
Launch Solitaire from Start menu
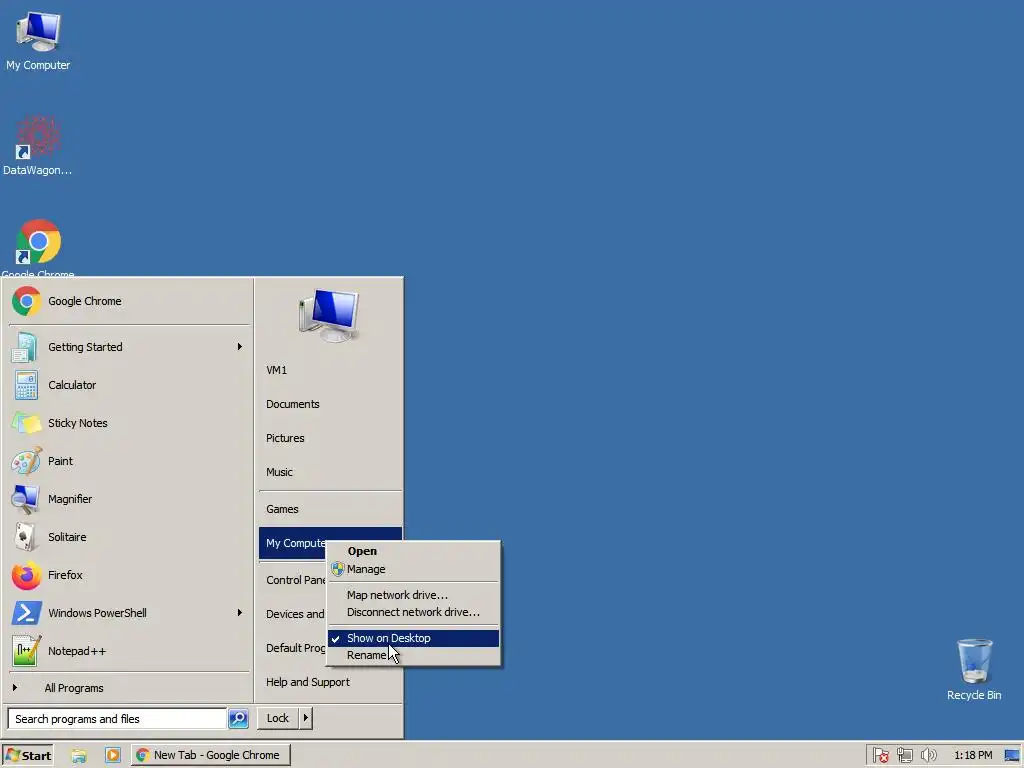click(x=129, y=537)
